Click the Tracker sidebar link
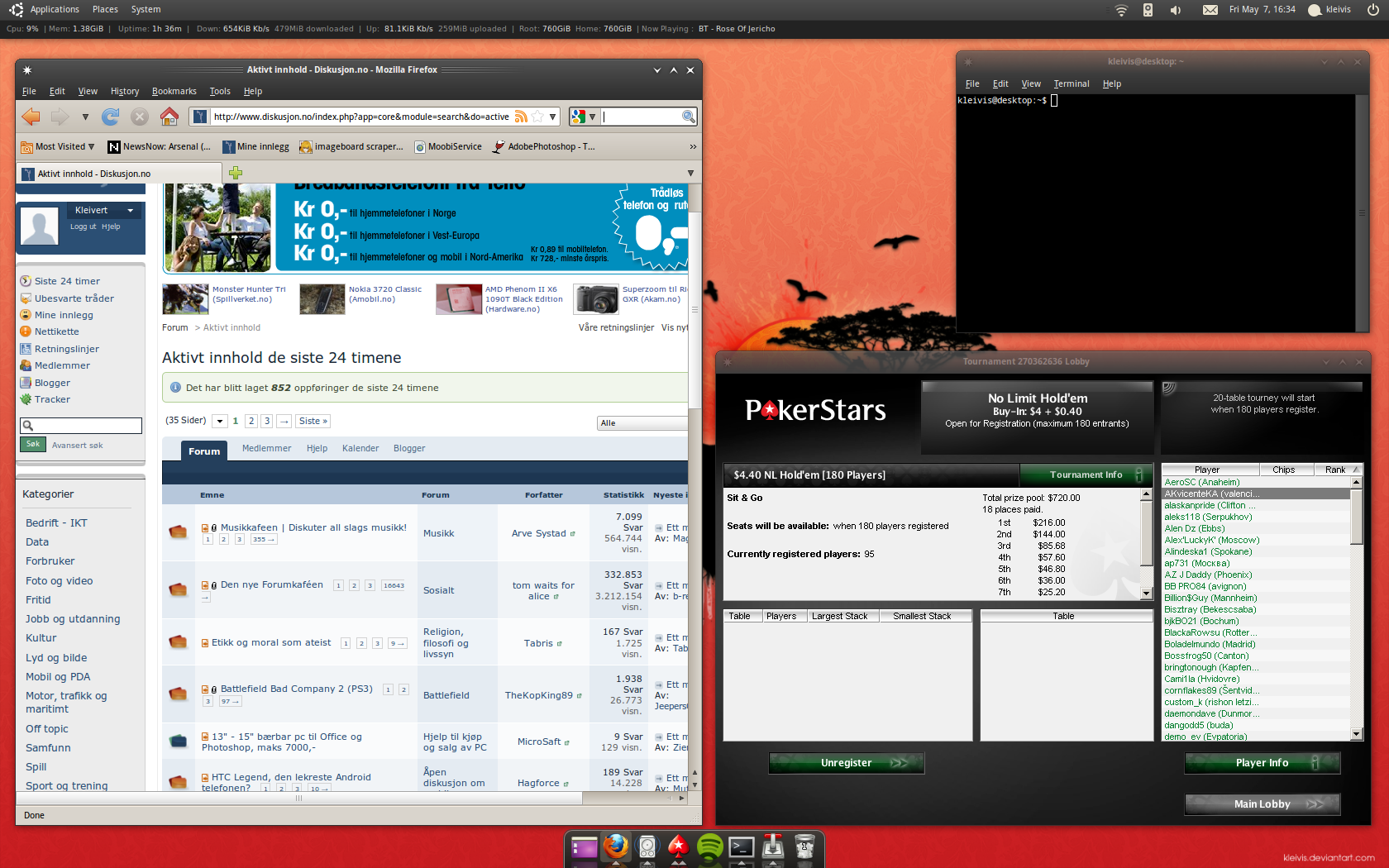This screenshot has height=868, width=1389. click(x=52, y=399)
